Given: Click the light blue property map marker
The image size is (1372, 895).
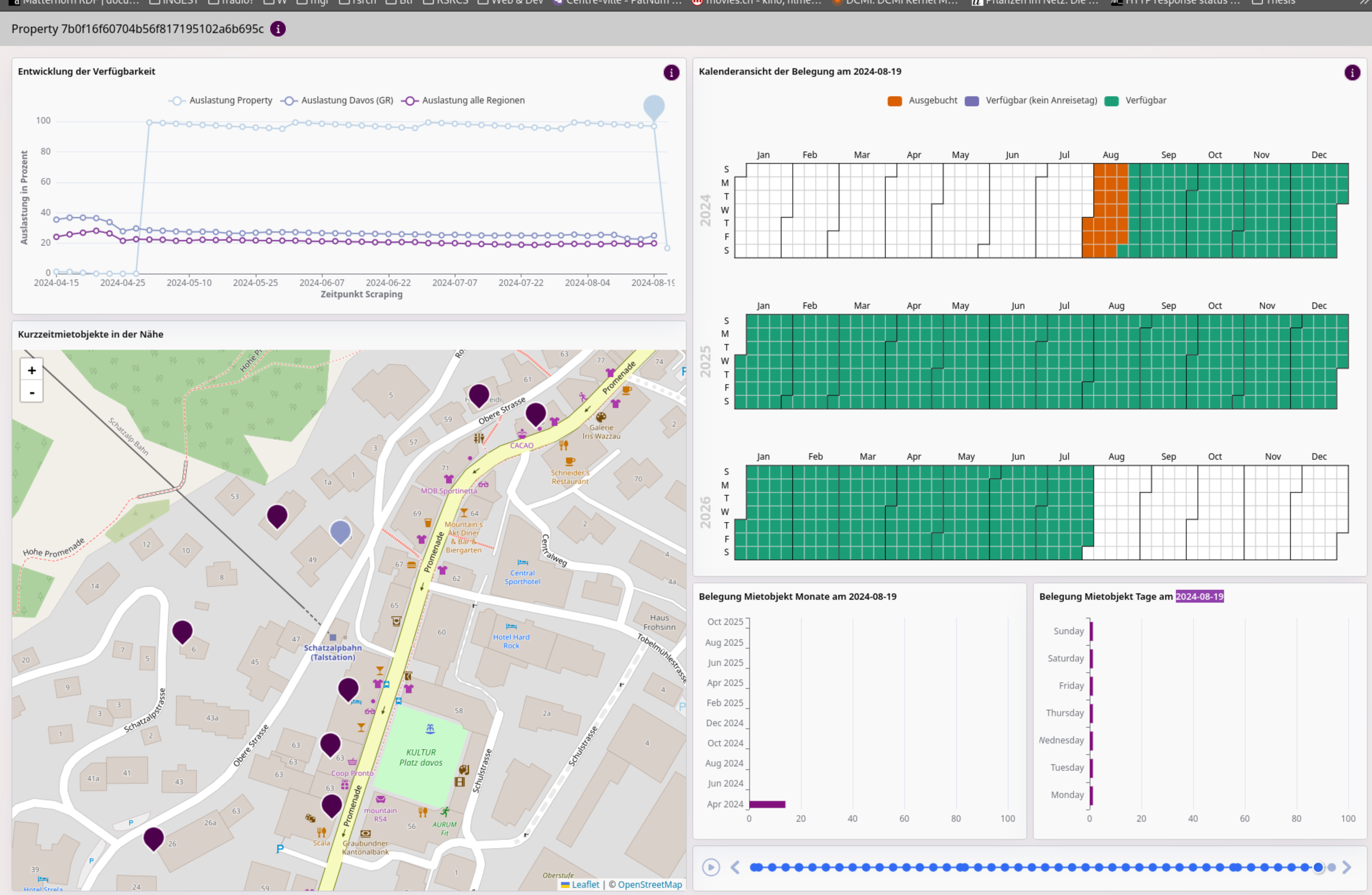Looking at the screenshot, I should tap(340, 531).
